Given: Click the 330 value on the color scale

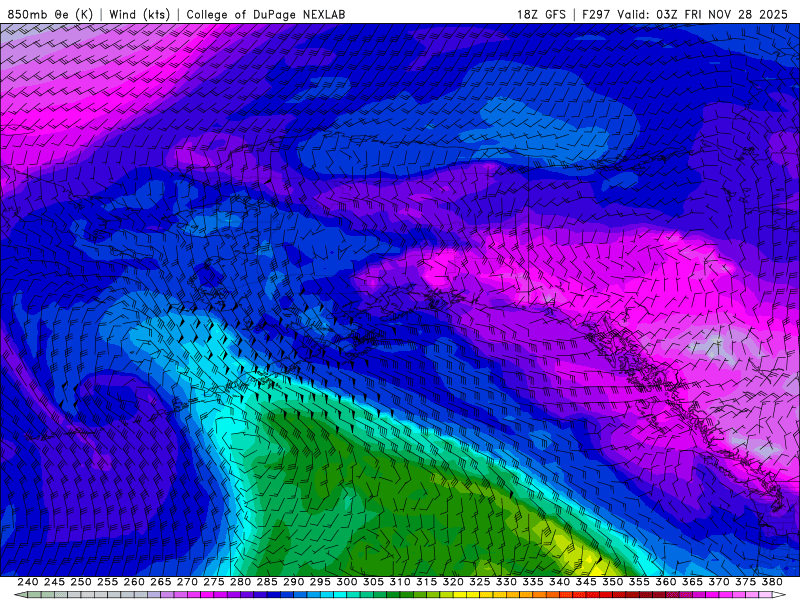Looking at the screenshot, I should [506, 582].
